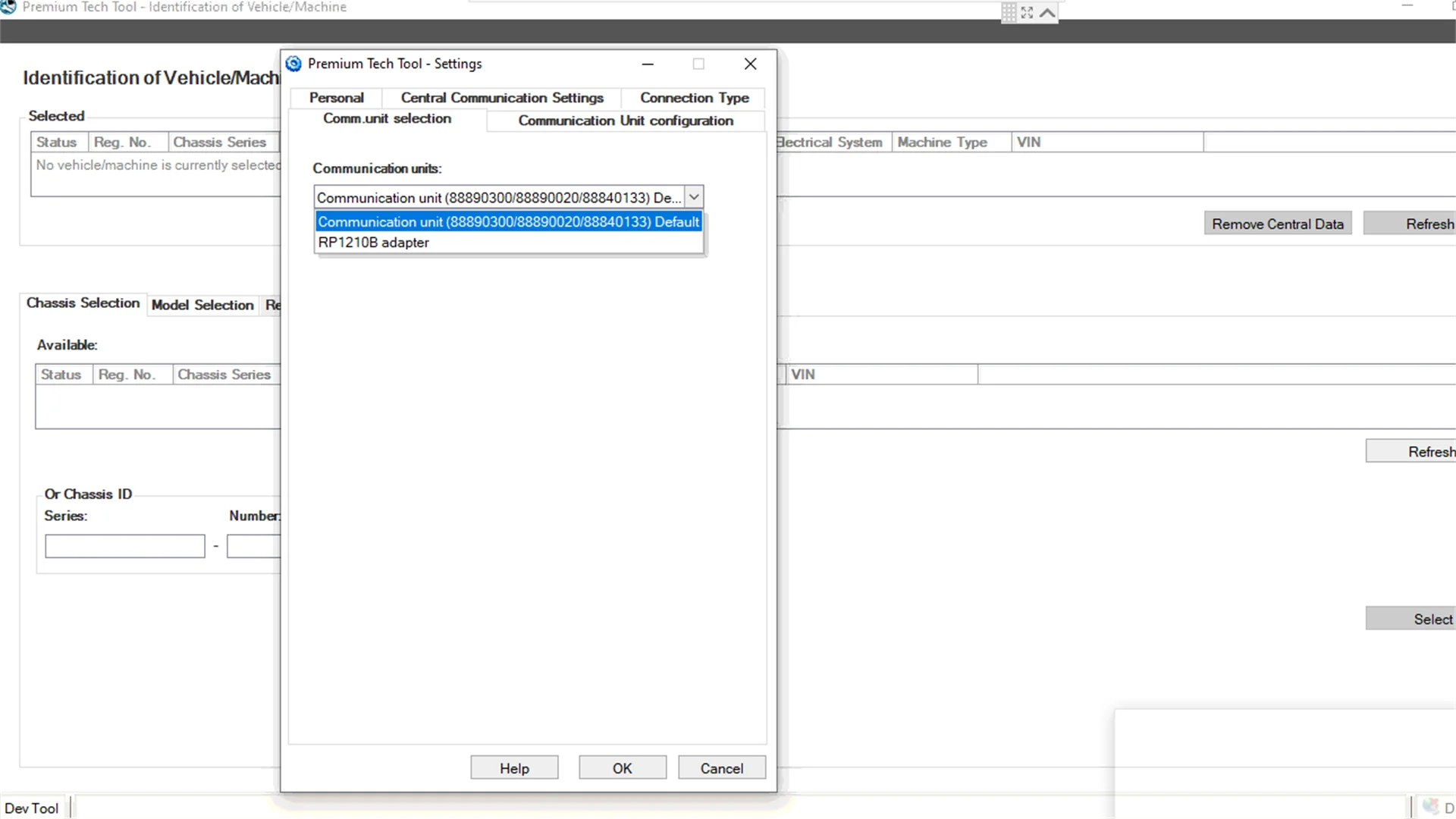This screenshot has width=1456, height=819.
Task: Click VIN header in Selected table
Action: coord(1107,143)
